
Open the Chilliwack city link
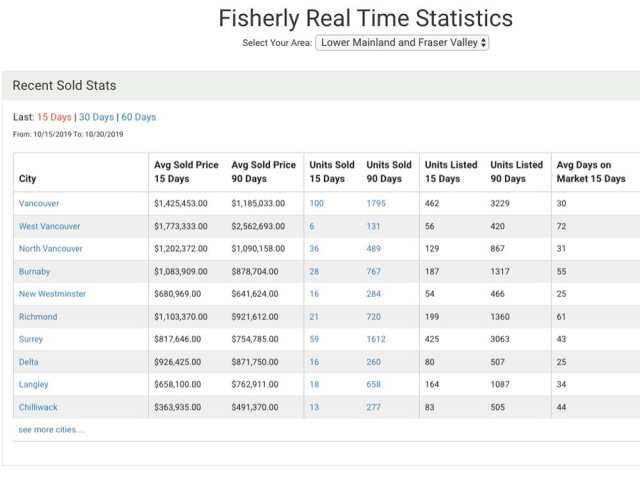click(38, 407)
